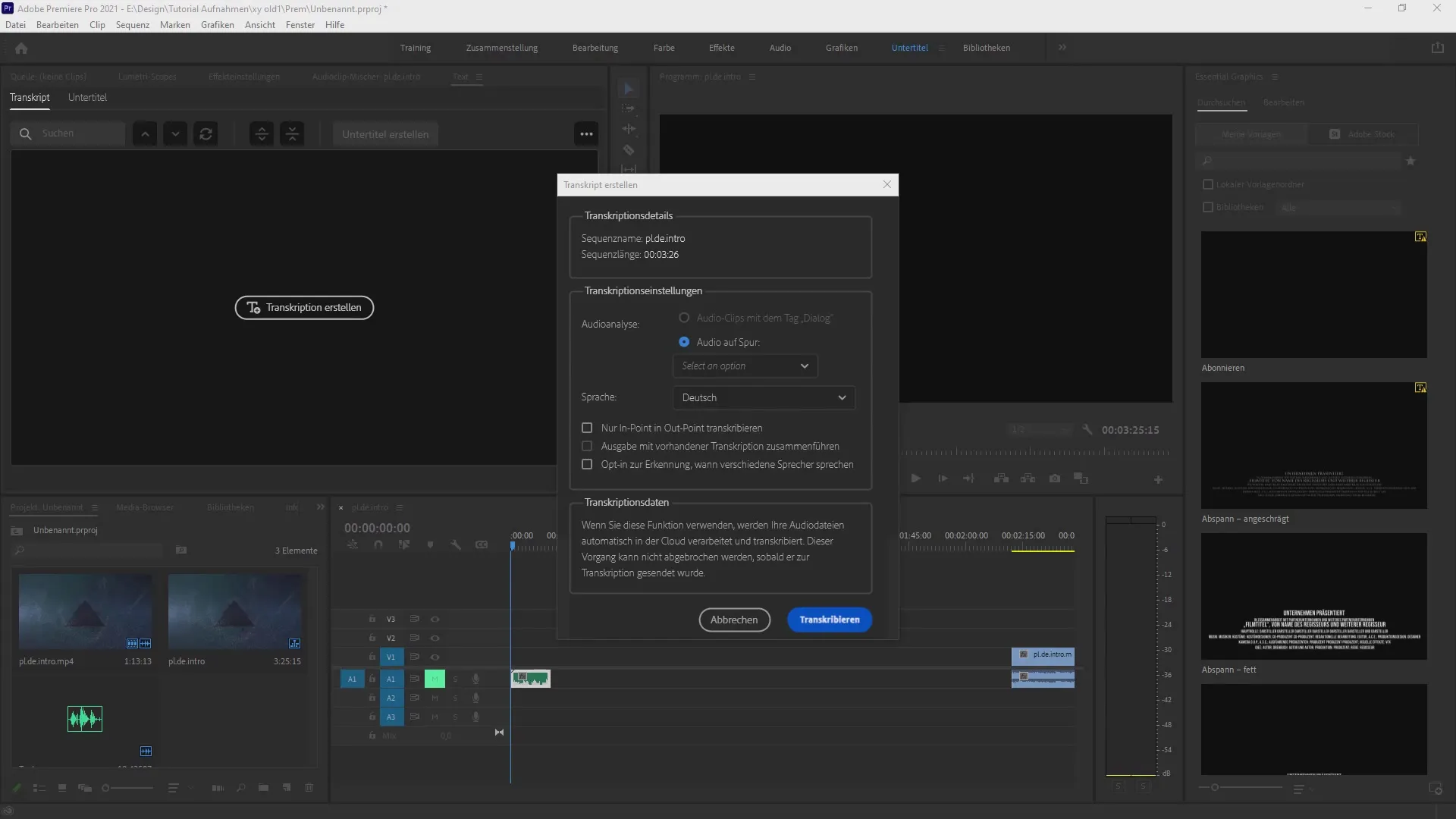Click the Extract button in Program monitor

[1028, 479]
